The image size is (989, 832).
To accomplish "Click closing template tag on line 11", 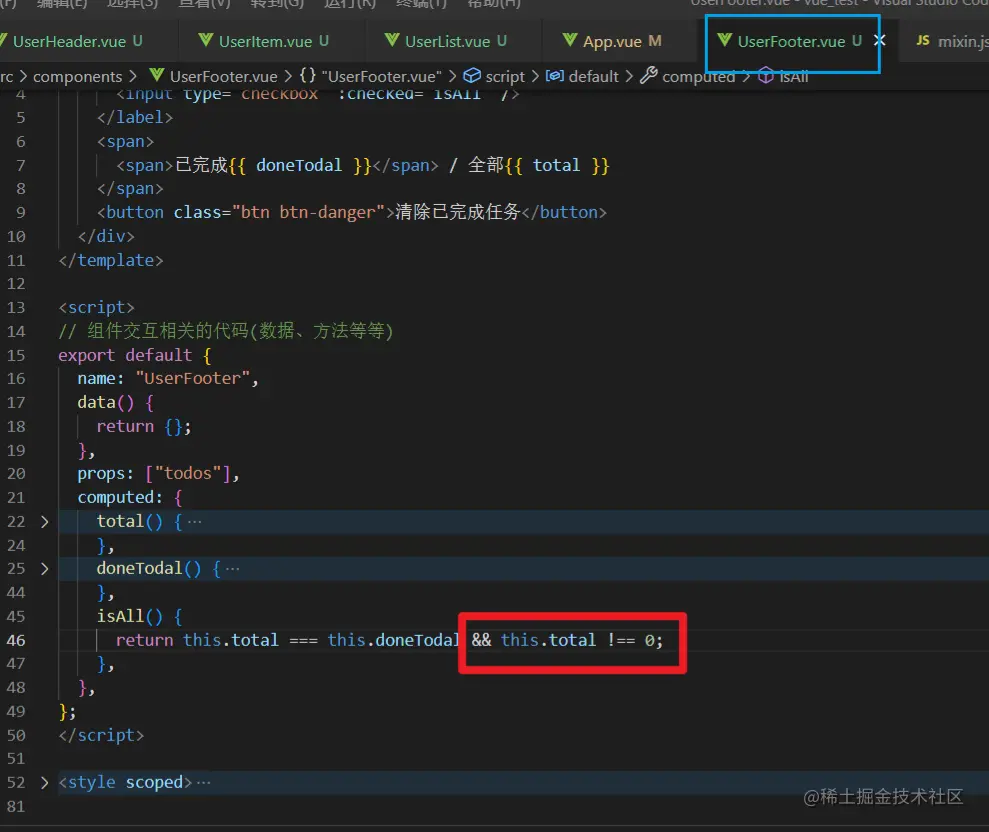I will 110,261.
